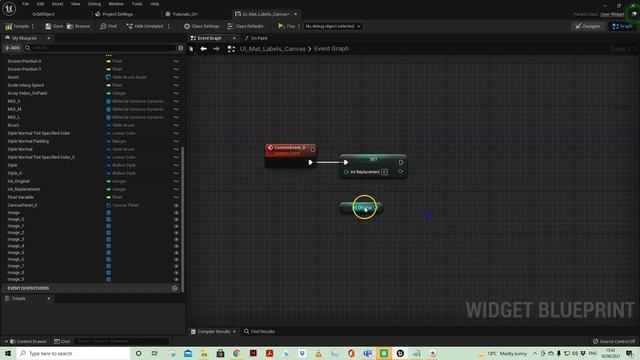Open the Cmd console selector
Viewport: 640px width, 360px height.
pos(62,341)
